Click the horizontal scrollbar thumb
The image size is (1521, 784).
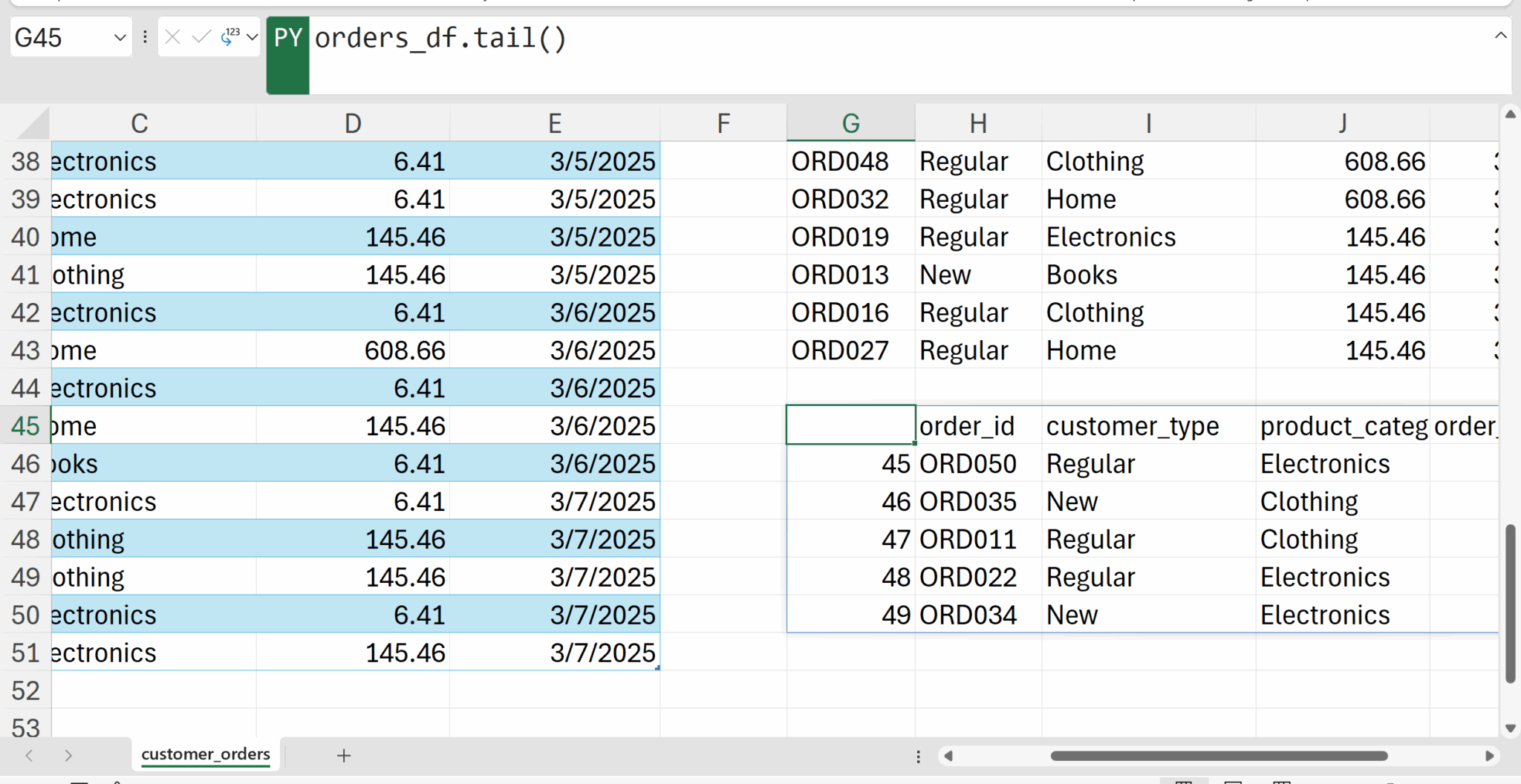(1218, 756)
